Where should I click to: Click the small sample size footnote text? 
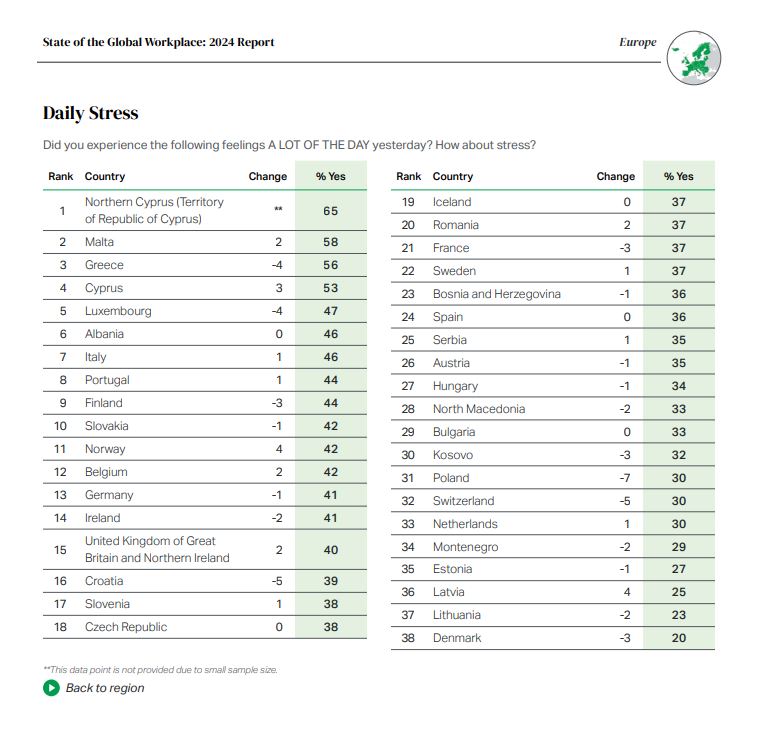pos(161,669)
